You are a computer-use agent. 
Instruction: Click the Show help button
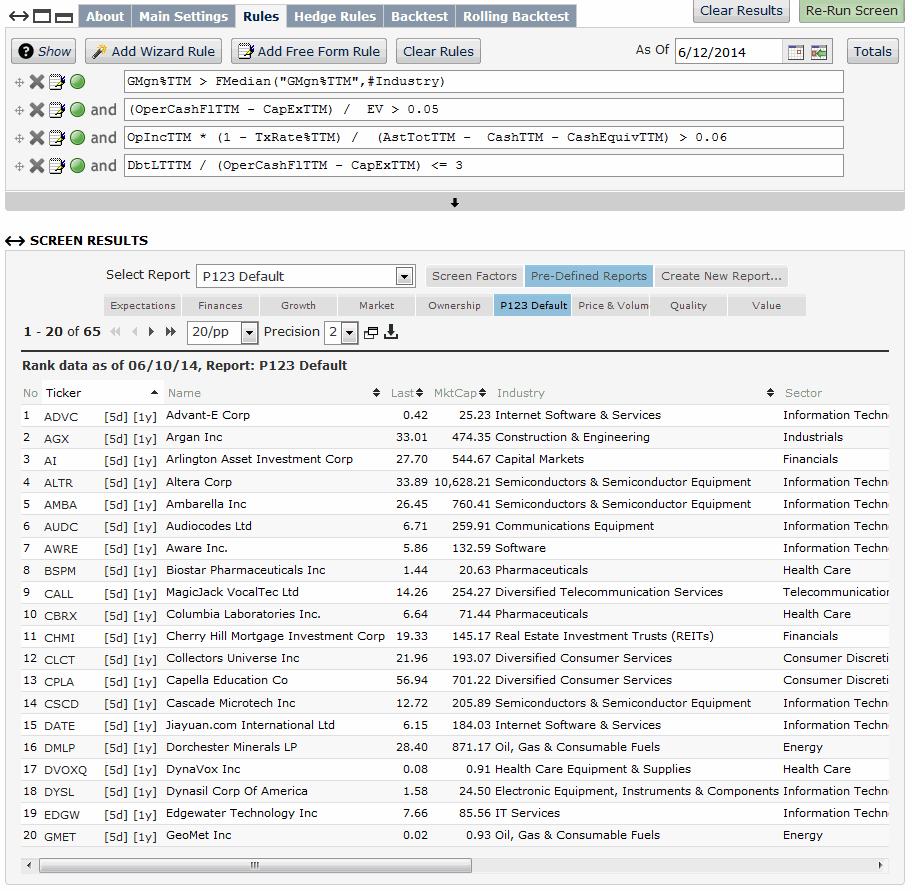coord(44,51)
